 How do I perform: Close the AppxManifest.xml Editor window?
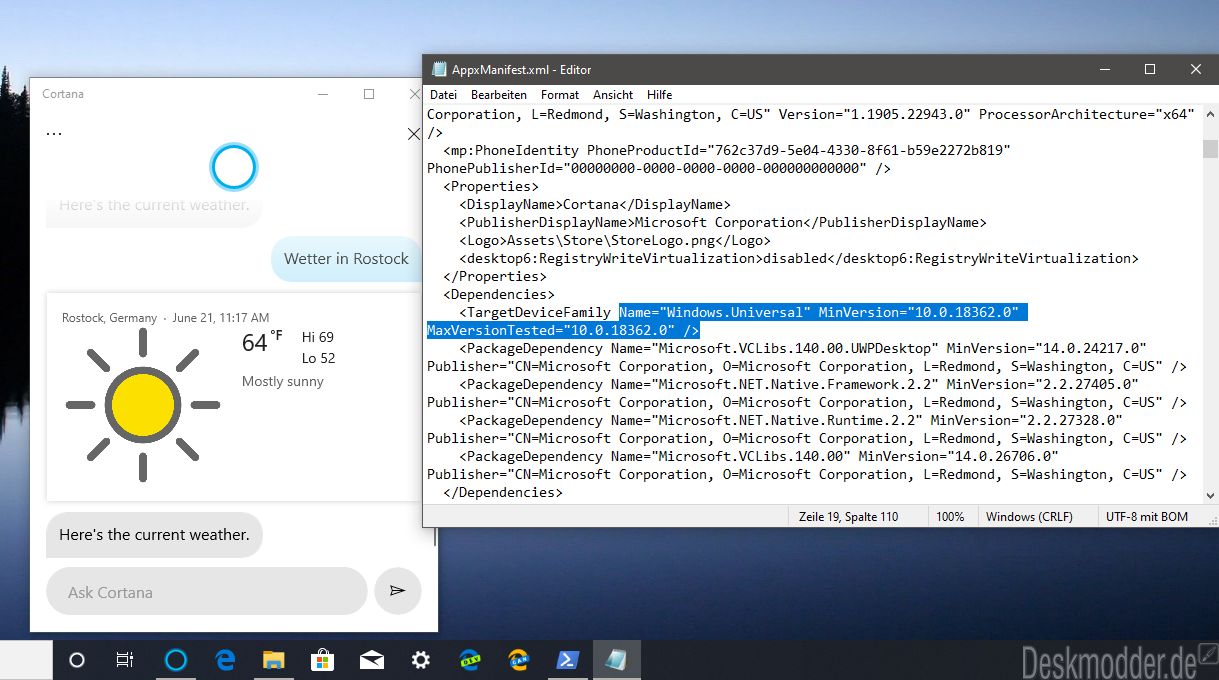pos(1196,69)
